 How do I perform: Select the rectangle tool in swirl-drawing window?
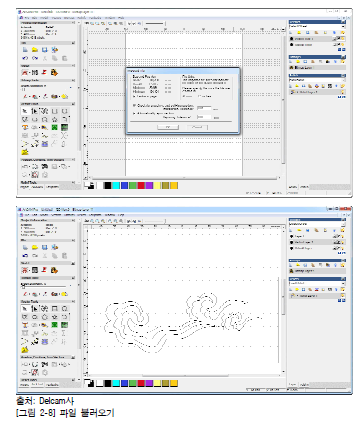pyautogui.click(x=55, y=309)
